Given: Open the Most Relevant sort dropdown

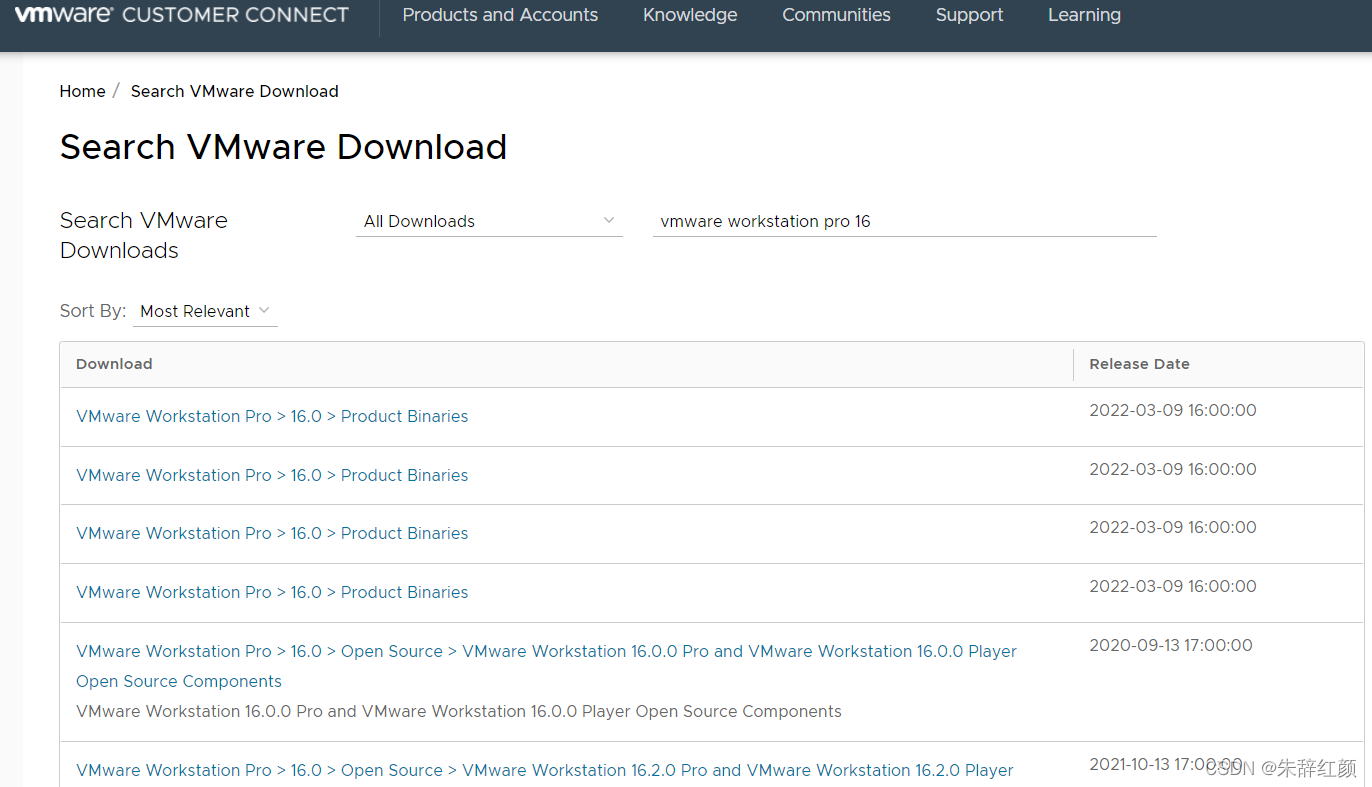Looking at the screenshot, I should click(205, 311).
